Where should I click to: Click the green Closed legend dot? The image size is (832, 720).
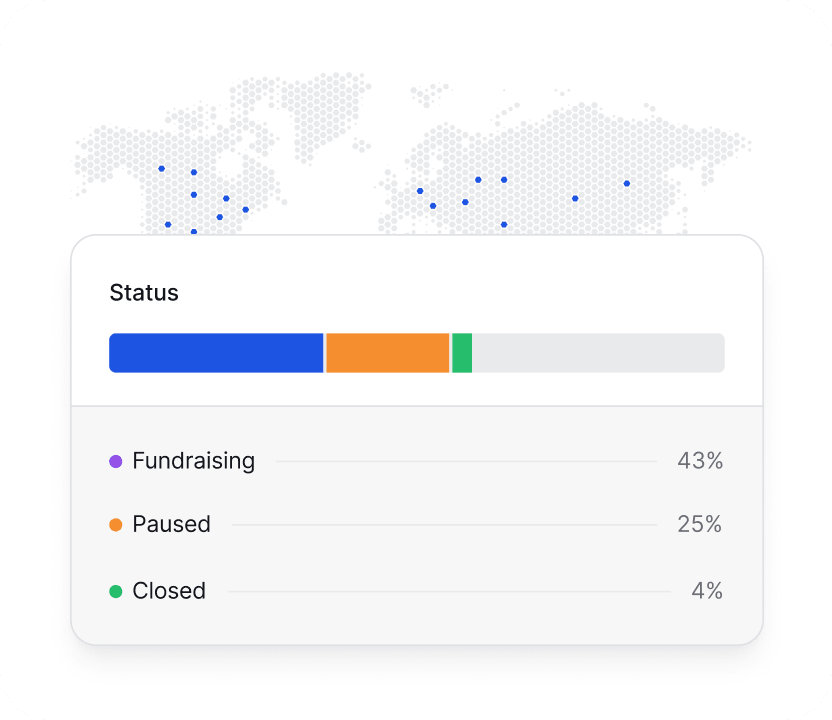point(115,591)
